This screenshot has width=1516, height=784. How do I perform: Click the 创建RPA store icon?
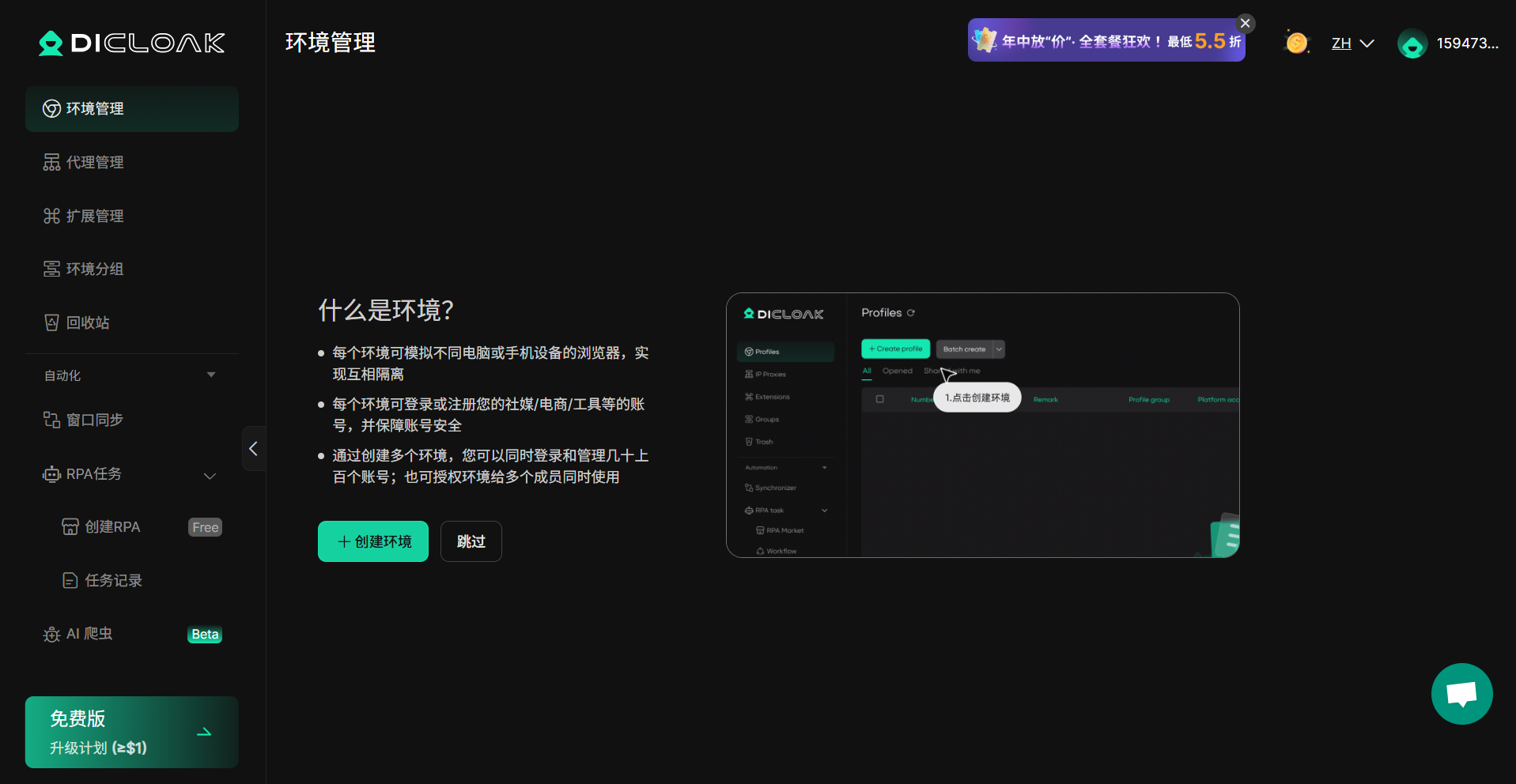click(70, 527)
